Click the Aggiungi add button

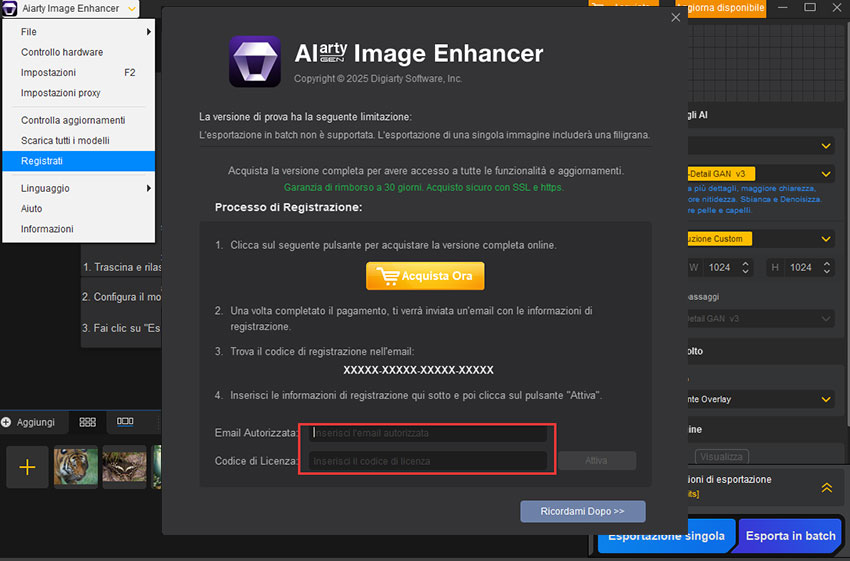tap(28, 422)
